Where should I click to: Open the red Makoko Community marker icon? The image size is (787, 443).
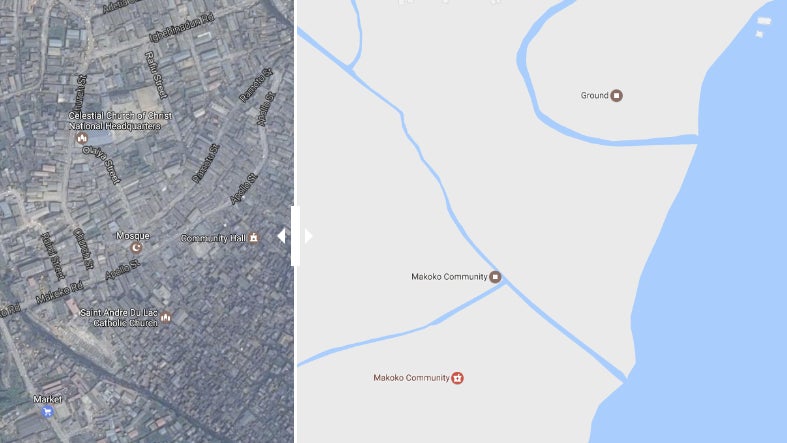[457, 378]
